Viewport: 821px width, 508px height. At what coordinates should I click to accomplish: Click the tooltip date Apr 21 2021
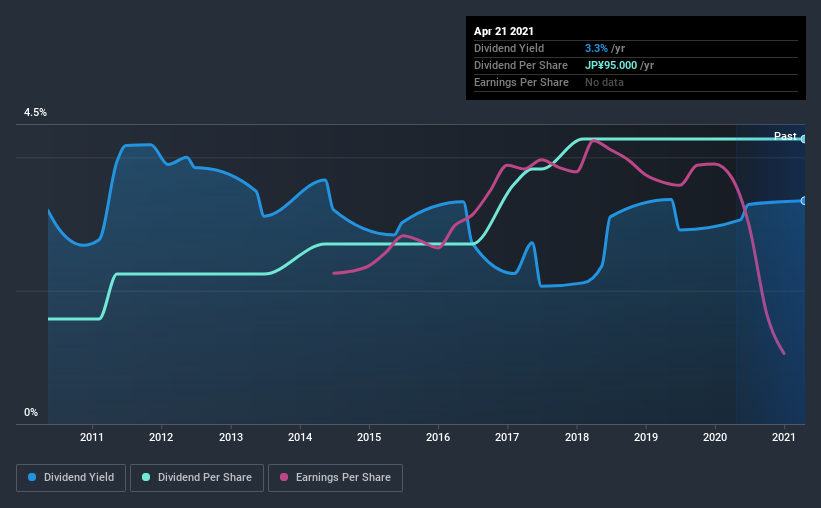[504, 31]
